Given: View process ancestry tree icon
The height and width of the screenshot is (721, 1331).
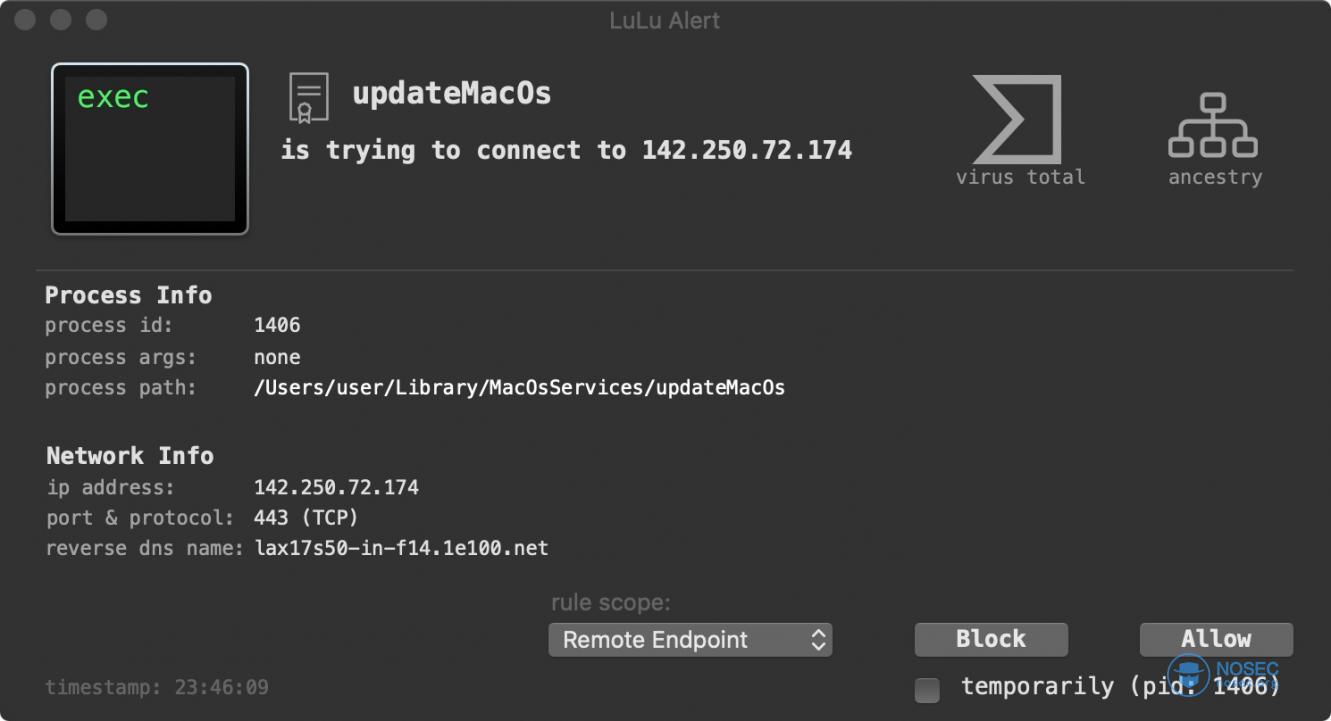Looking at the screenshot, I should [1213, 126].
